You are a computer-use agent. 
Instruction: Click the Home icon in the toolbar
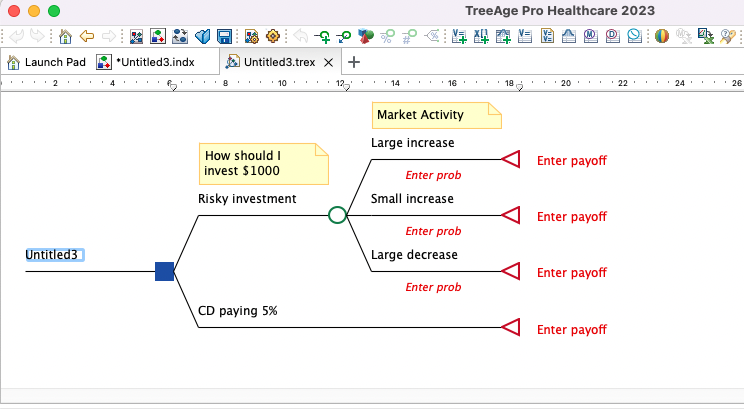[65, 37]
